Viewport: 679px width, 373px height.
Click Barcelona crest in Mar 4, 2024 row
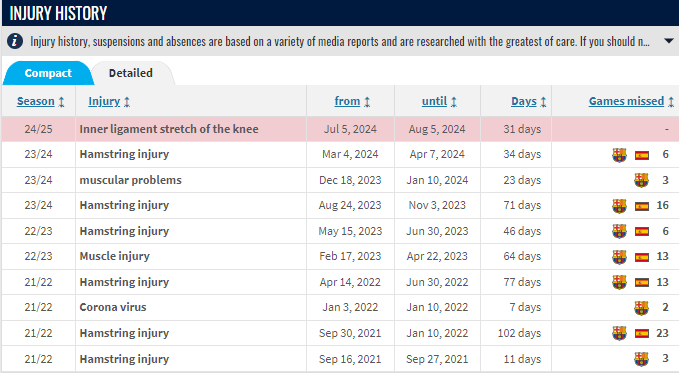pyautogui.click(x=619, y=155)
